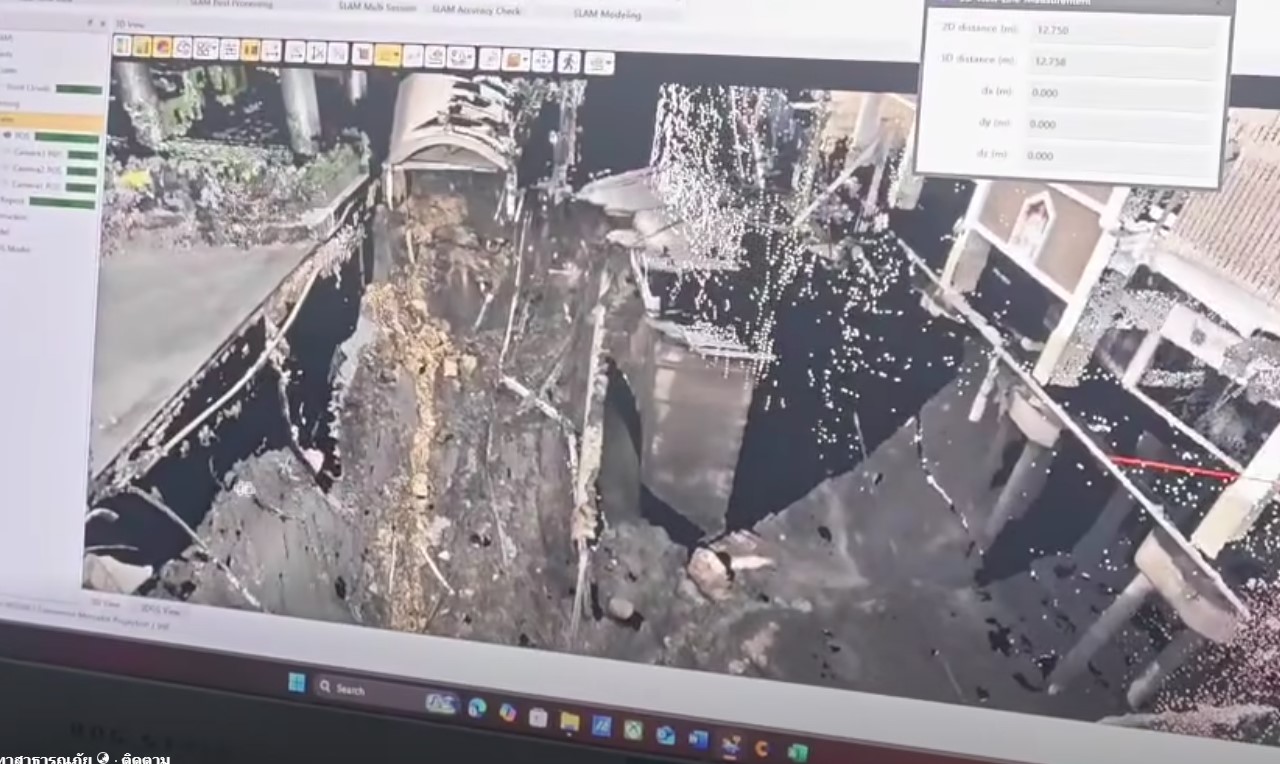Screen dimensions: 1280x764
Task: Open Microsoft Edge from the taskbar
Action: click(x=476, y=707)
